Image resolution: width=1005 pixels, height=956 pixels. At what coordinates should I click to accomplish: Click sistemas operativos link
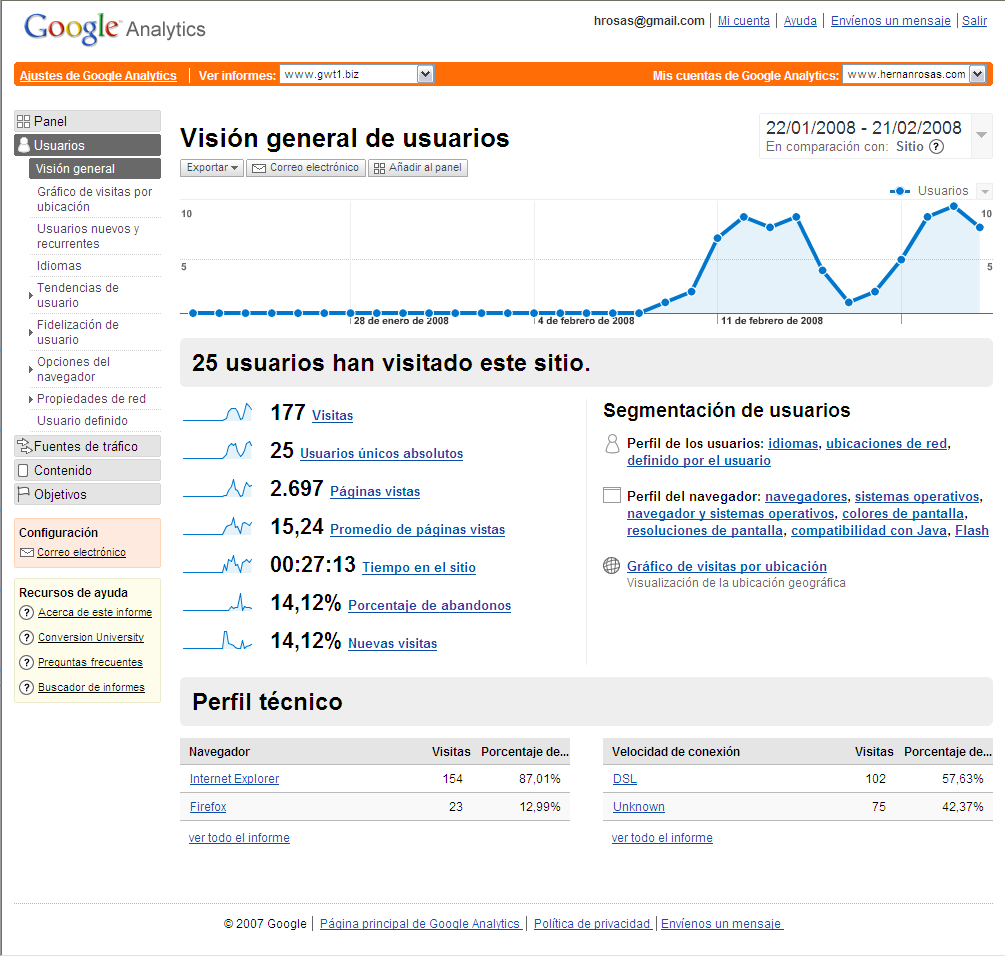917,497
